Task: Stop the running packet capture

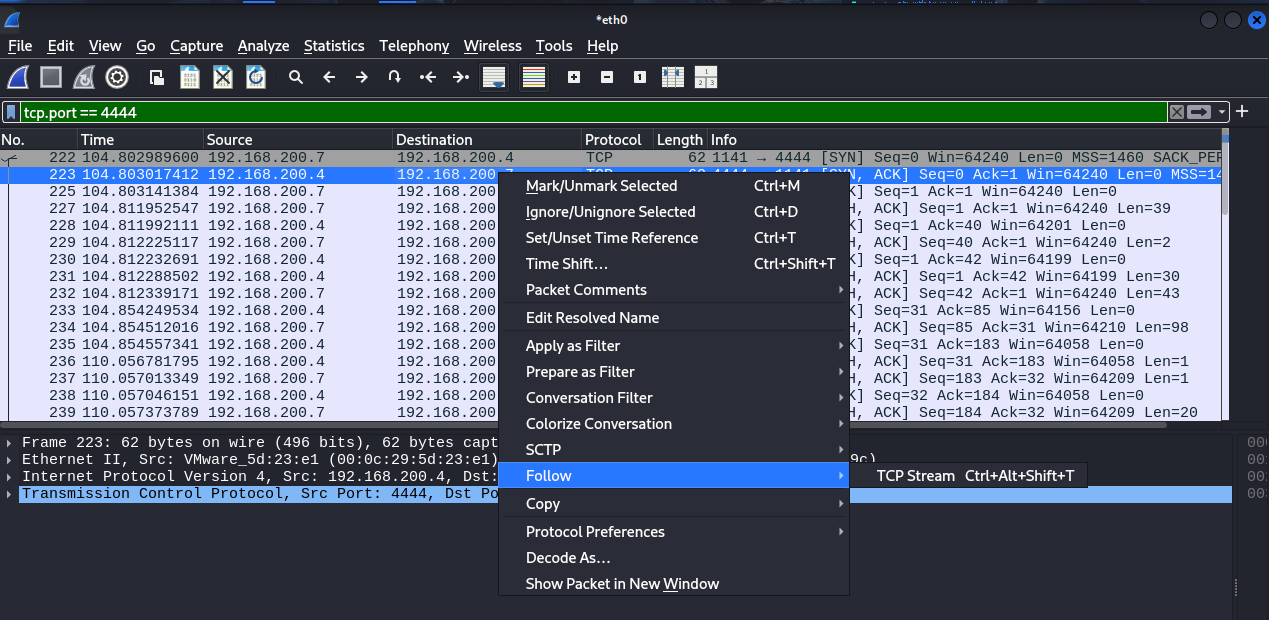Action: (x=51, y=77)
